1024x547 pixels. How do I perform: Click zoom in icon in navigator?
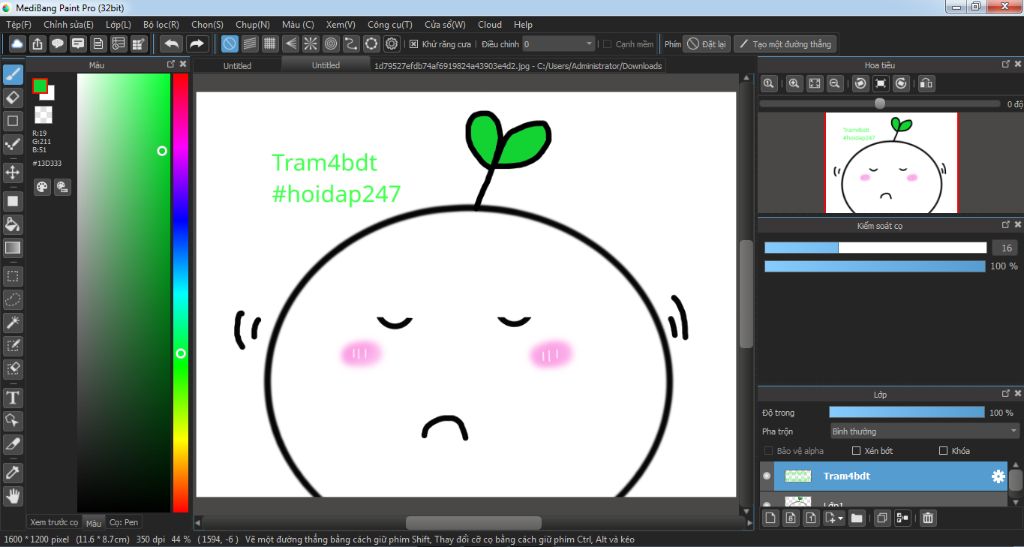coord(794,84)
